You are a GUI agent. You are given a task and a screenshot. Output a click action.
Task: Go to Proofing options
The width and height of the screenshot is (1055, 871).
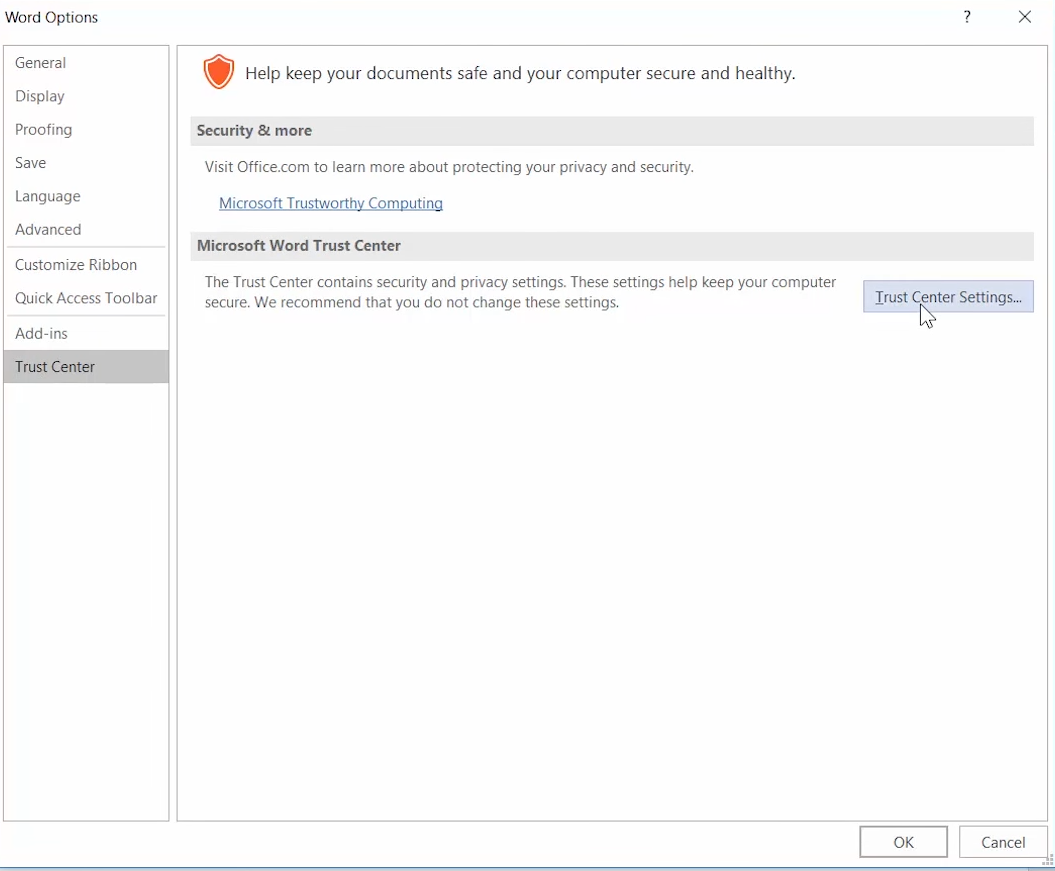85,129
